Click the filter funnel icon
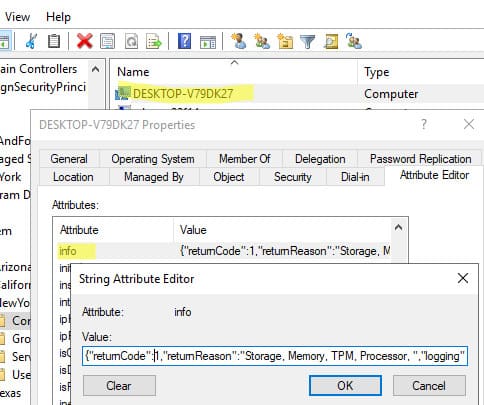Image resolution: width=484 pixels, height=405 pixels. point(307,42)
